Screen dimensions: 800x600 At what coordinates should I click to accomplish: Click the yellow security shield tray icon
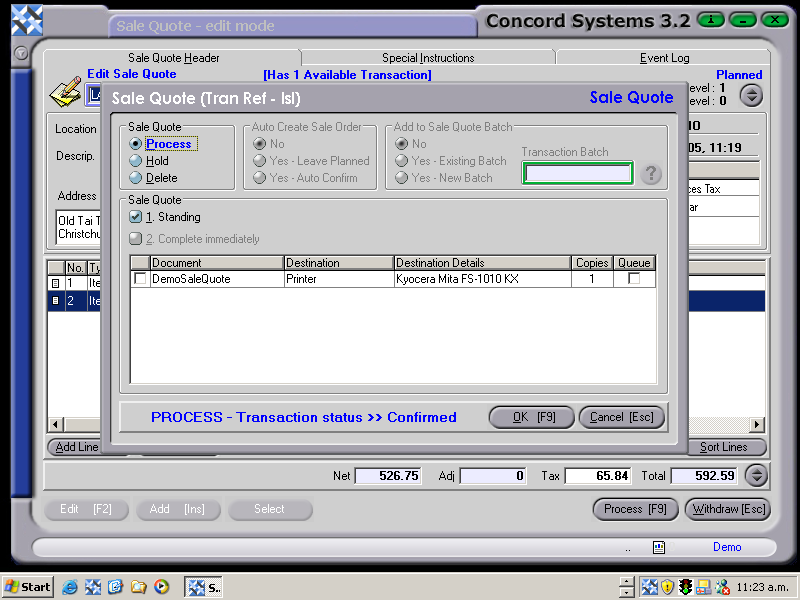point(667,586)
